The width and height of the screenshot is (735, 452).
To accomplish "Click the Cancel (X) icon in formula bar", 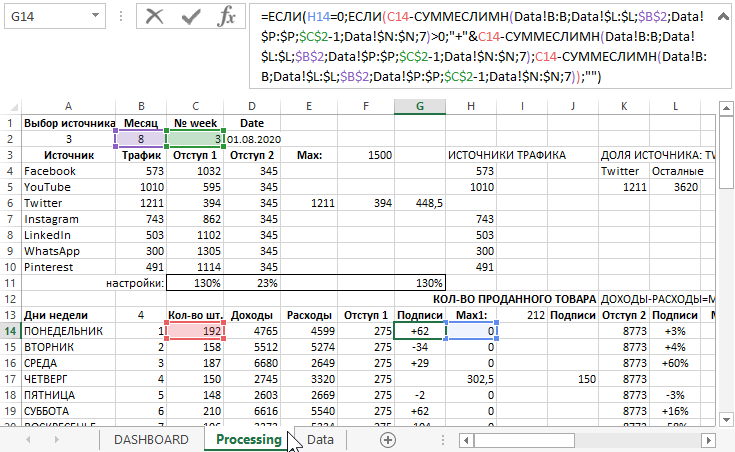I will [154, 16].
